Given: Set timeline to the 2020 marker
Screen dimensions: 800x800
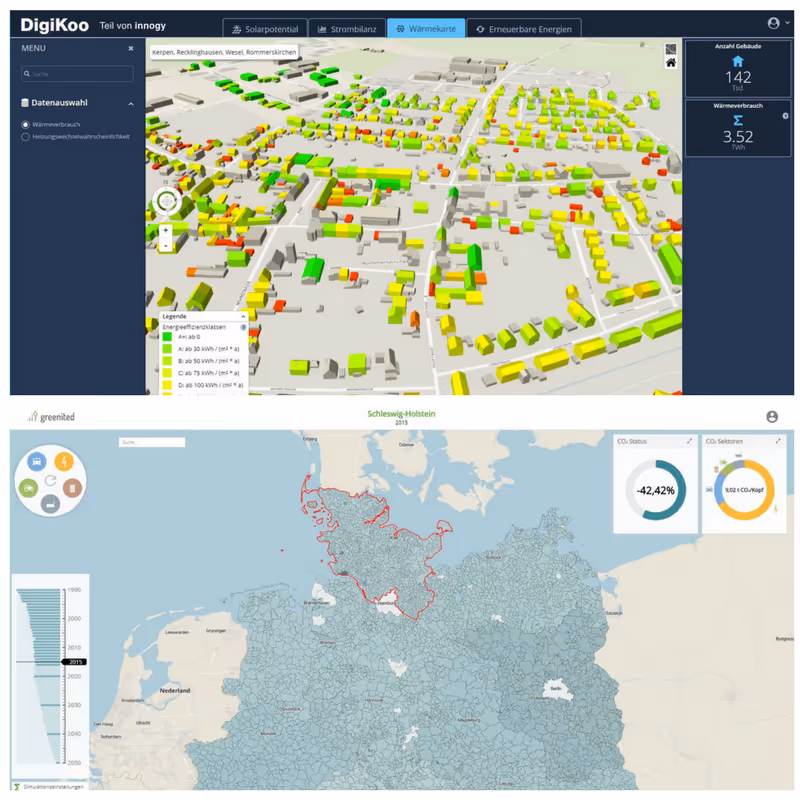Looking at the screenshot, I should click(x=74, y=677).
